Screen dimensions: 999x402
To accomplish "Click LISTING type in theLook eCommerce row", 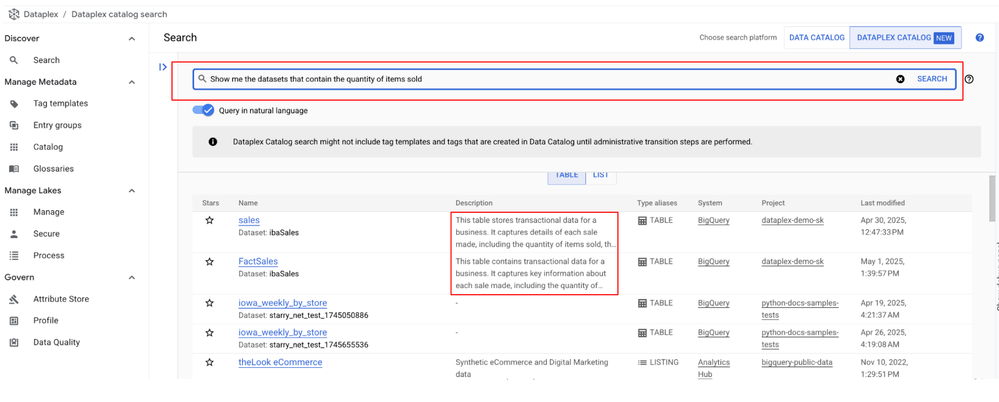I will (658, 363).
